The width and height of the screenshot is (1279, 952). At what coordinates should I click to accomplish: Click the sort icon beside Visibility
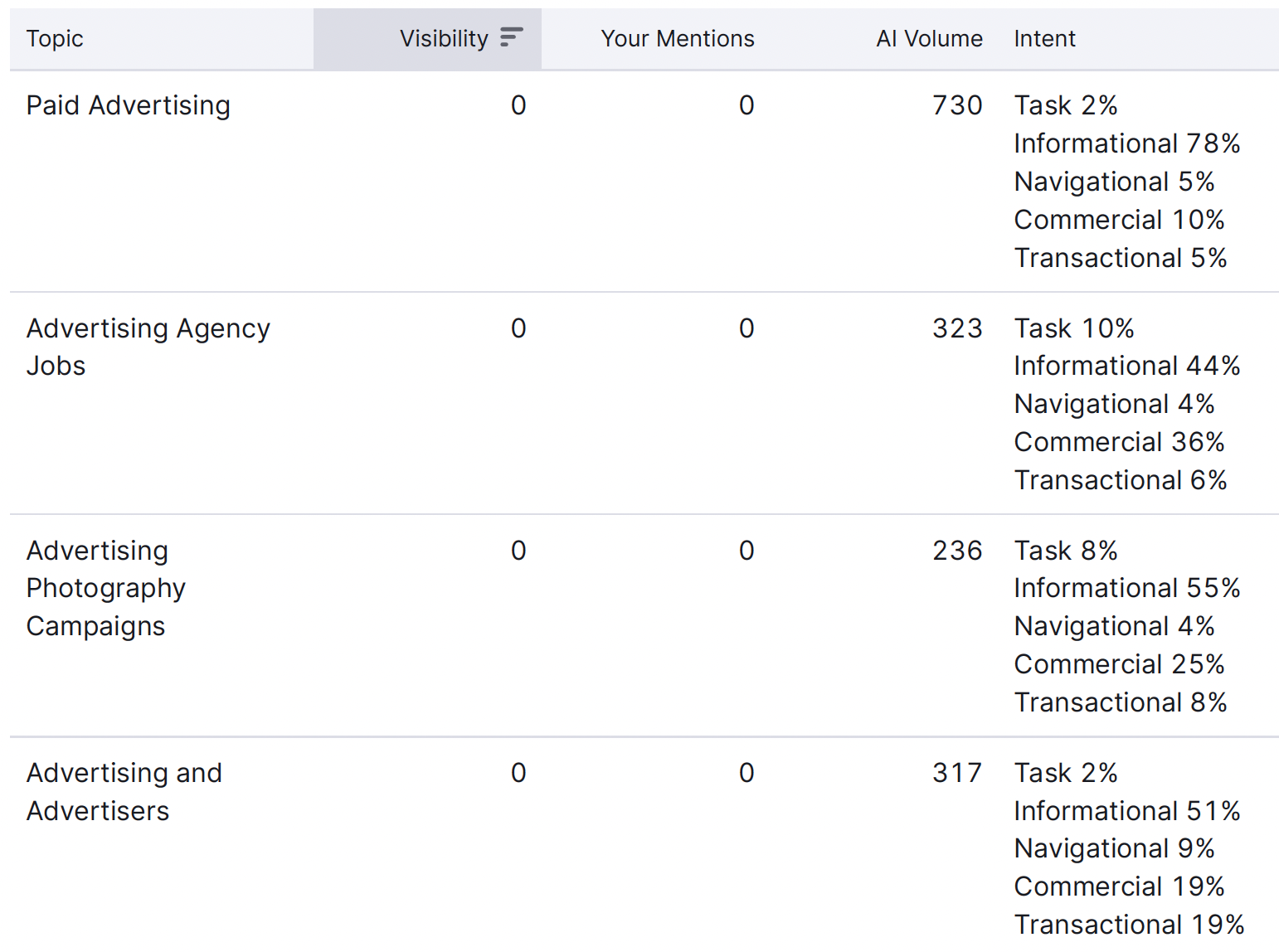point(512,37)
